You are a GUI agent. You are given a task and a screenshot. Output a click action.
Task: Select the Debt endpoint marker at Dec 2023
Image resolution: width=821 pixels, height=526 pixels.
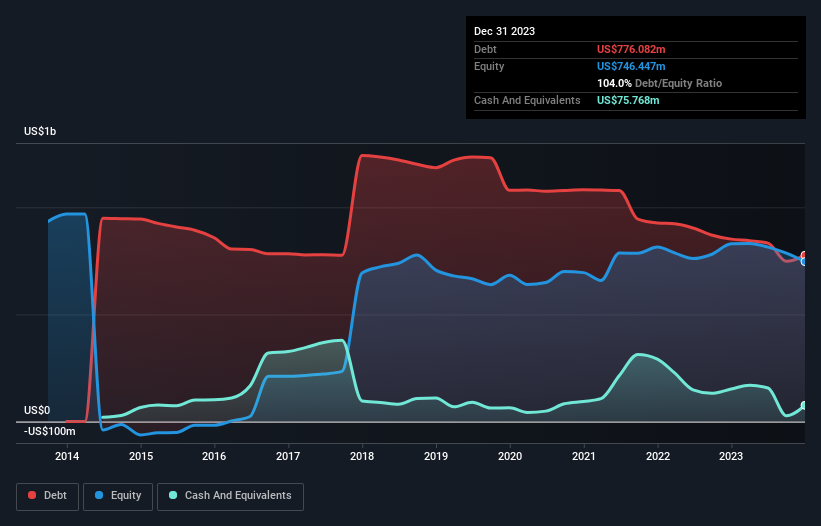click(x=804, y=255)
